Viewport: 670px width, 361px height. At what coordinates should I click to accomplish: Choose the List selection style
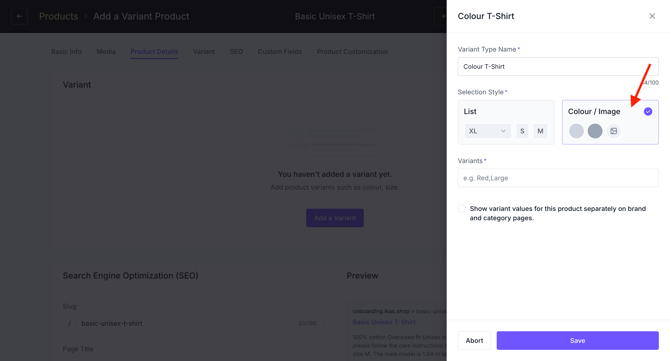coord(506,122)
